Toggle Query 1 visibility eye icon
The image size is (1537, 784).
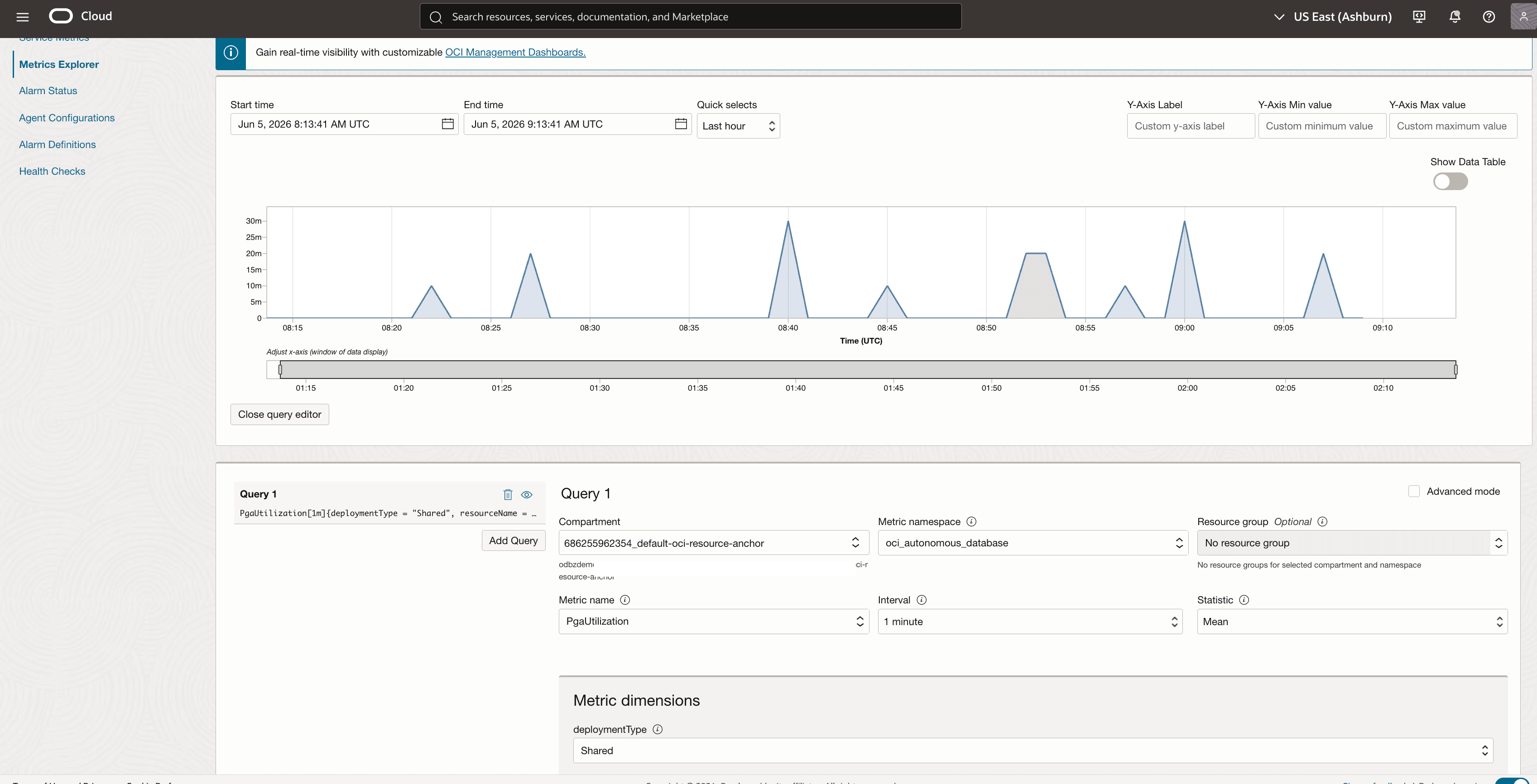(526, 494)
